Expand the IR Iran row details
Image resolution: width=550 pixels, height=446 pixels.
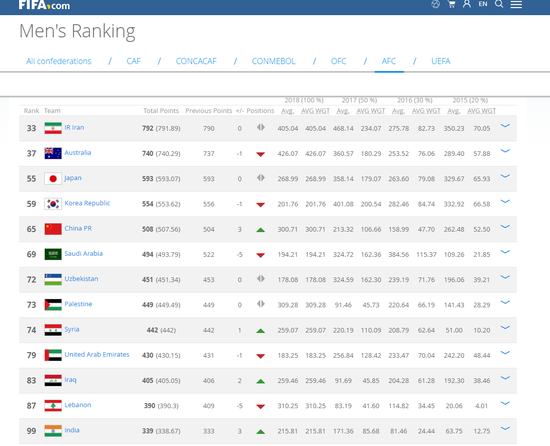click(505, 126)
